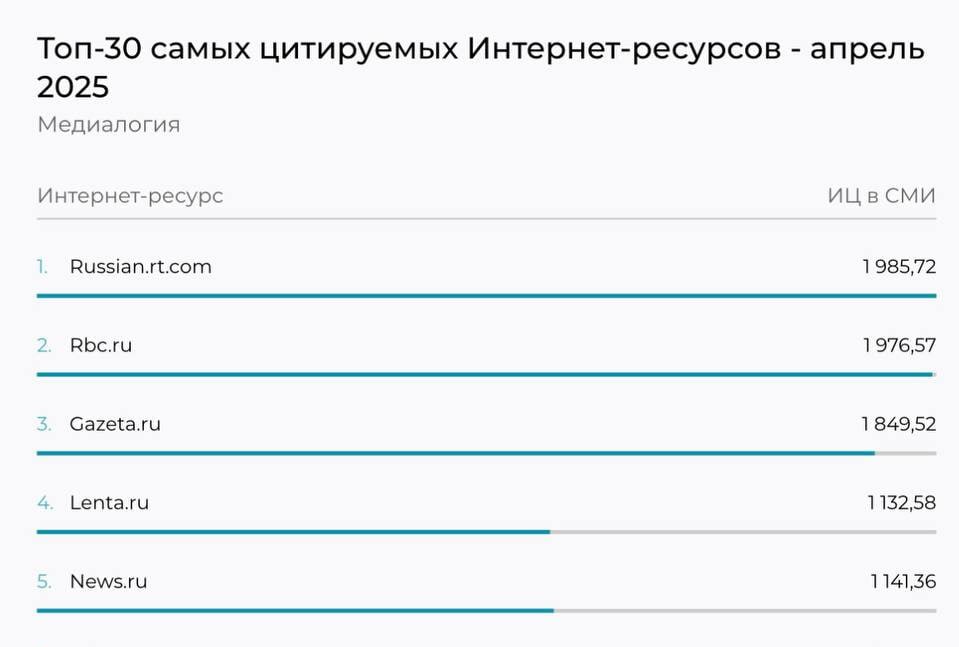Image resolution: width=959 pixels, height=647 pixels.
Task: Click the Russian.rt.com resource link
Action: coord(140,267)
